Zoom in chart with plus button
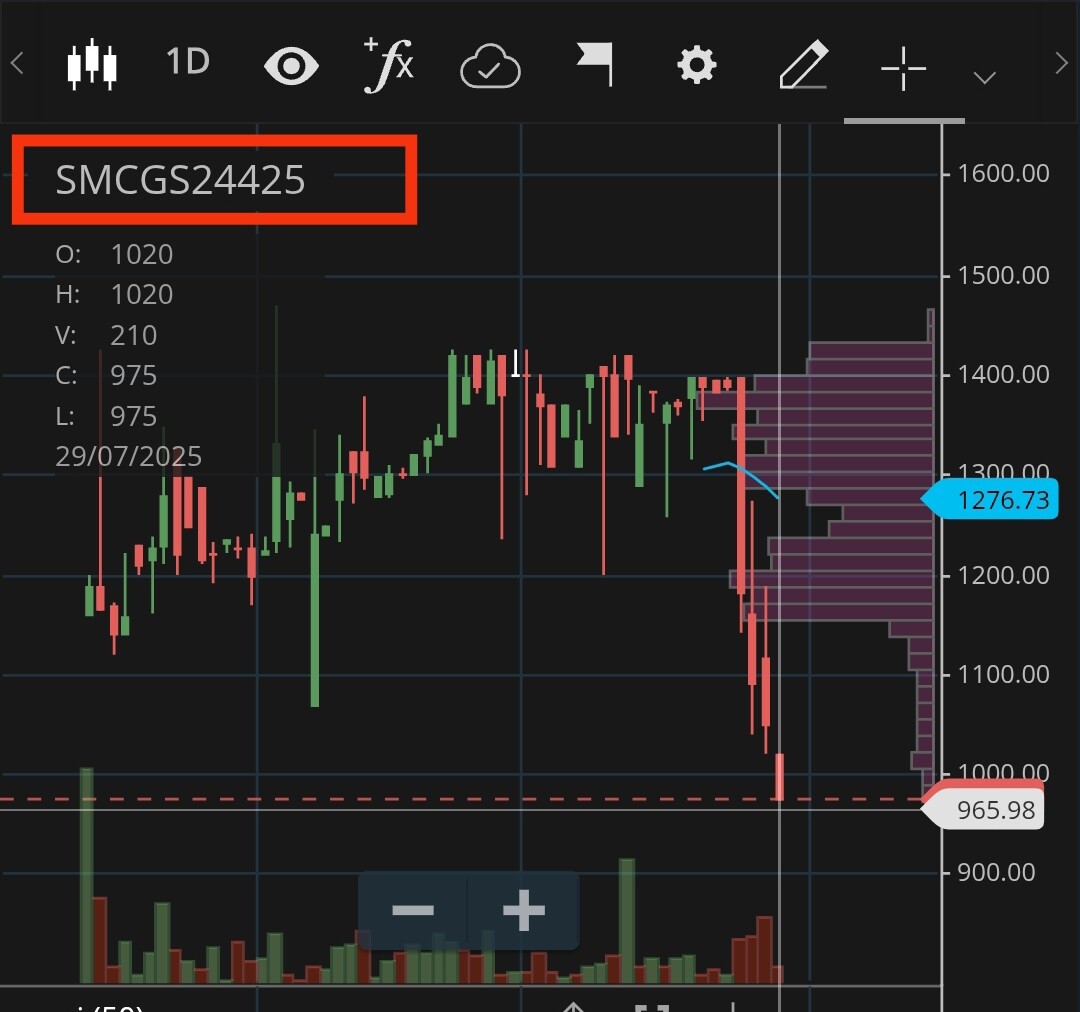Screen dimensions: 1080x1012 [x=524, y=911]
